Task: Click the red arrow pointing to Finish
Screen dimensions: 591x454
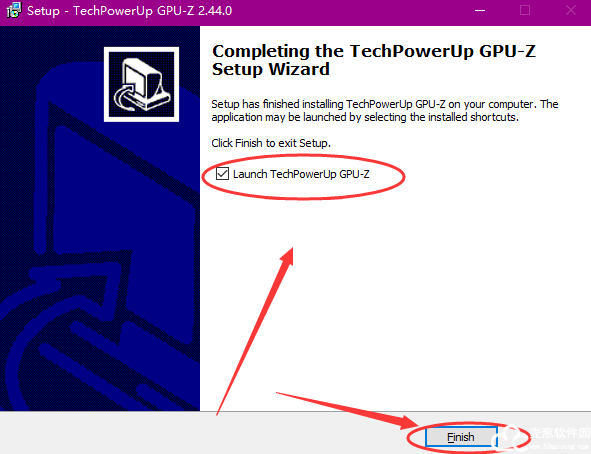Action: pyautogui.click(x=347, y=410)
